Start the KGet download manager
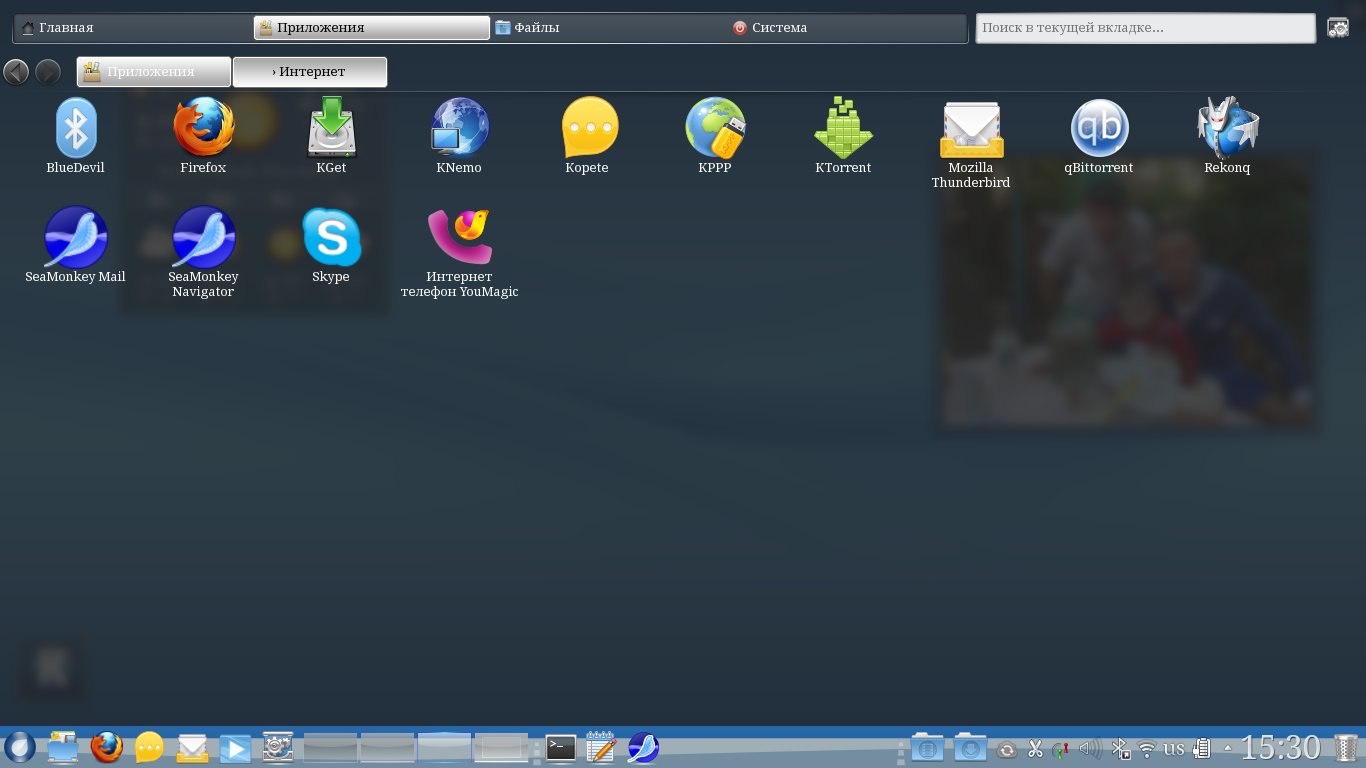Image resolution: width=1366 pixels, height=768 pixels. (331, 136)
